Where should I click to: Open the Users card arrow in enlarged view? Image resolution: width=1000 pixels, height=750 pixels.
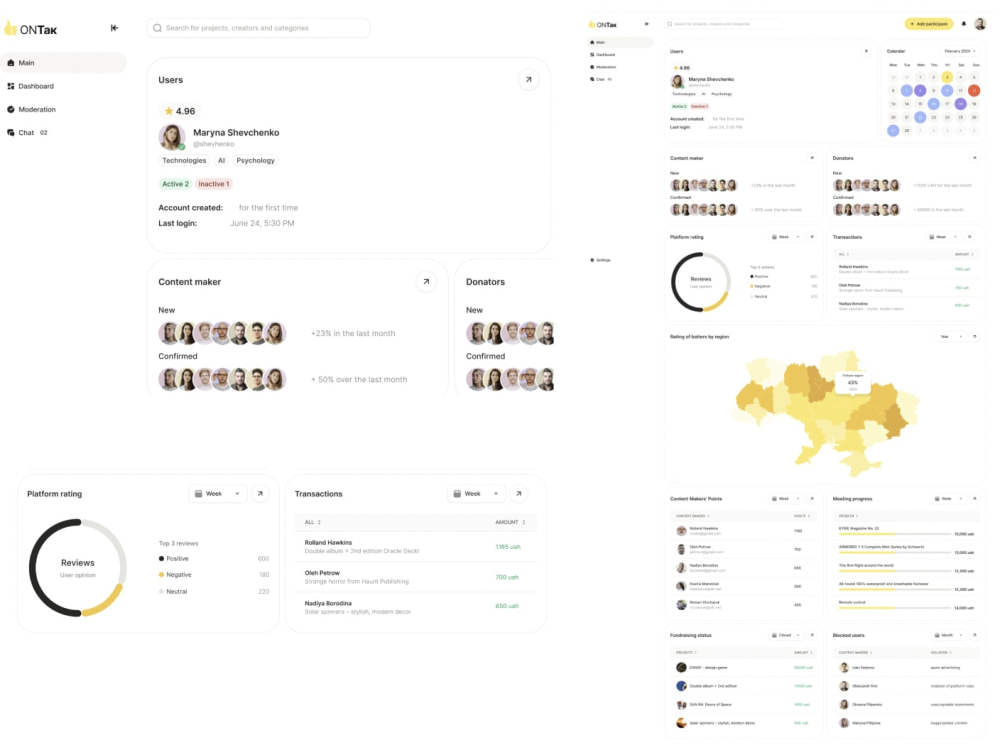click(528, 80)
